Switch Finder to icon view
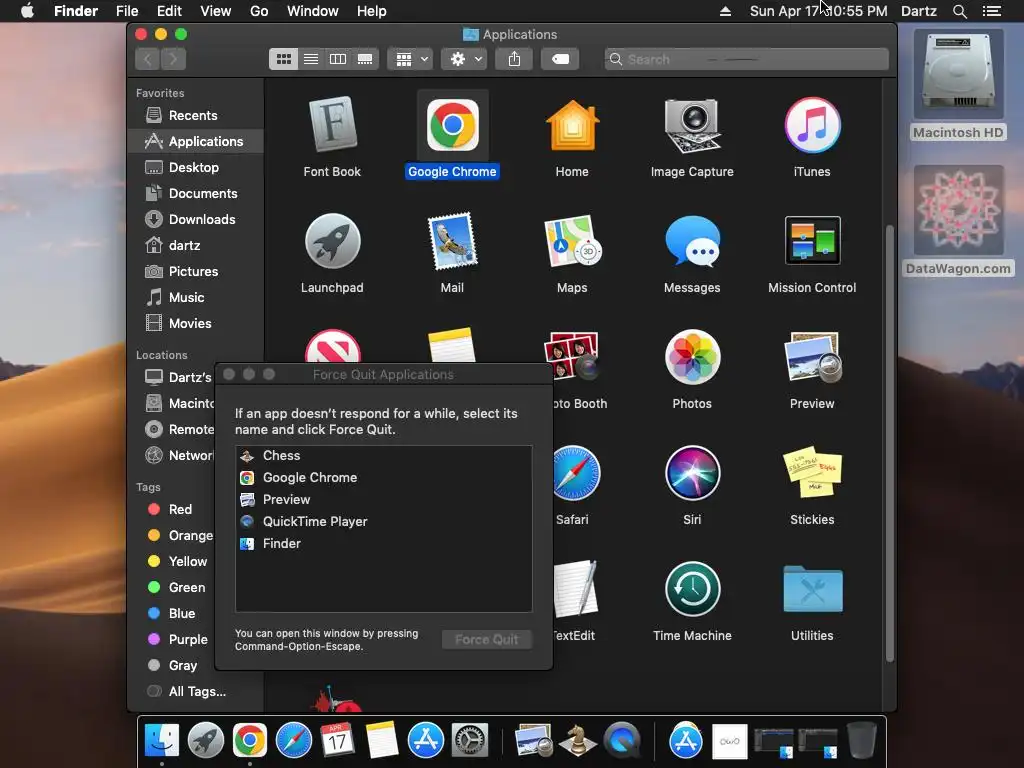This screenshot has height=768, width=1024. (284, 59)
